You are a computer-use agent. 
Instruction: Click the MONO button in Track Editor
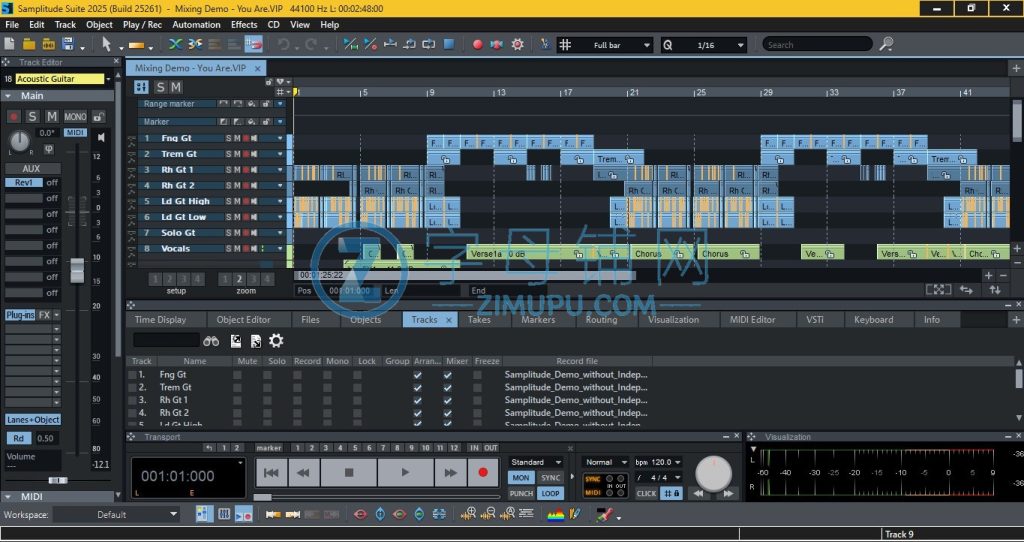pos(76,117)
